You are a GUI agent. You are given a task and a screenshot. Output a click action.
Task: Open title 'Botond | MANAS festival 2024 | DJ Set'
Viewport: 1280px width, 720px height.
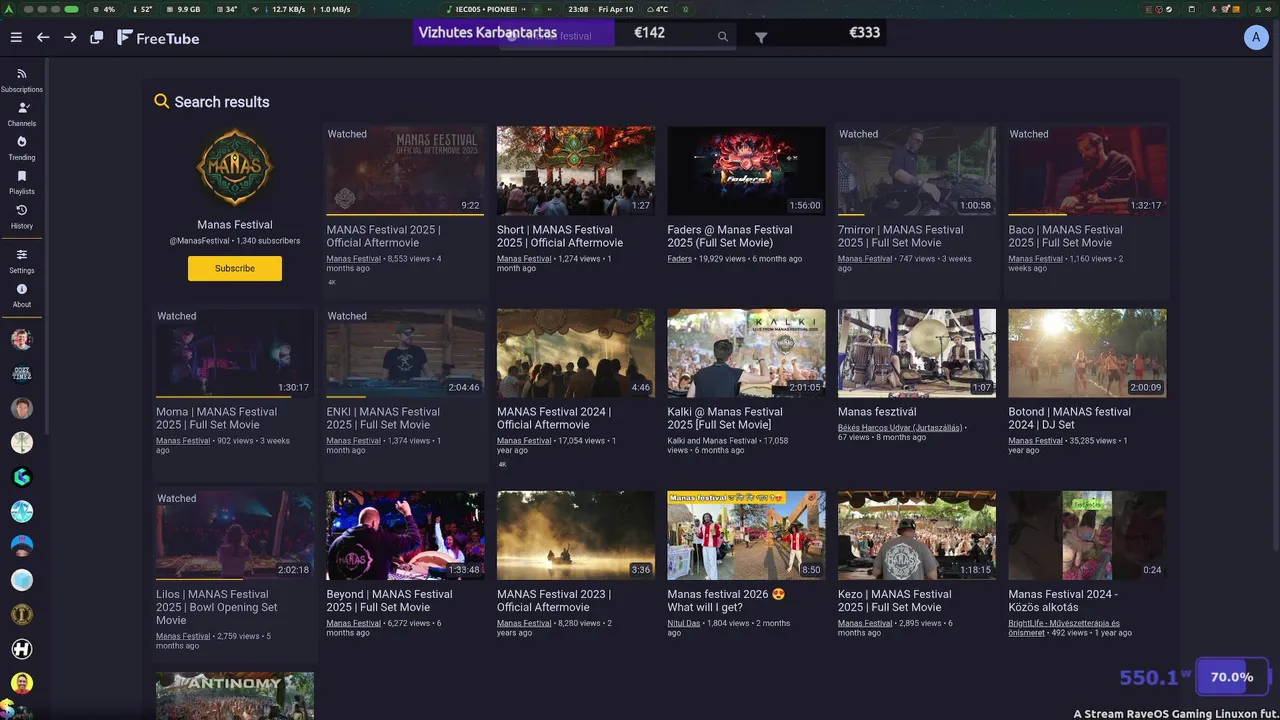[x=1070, y=418]
